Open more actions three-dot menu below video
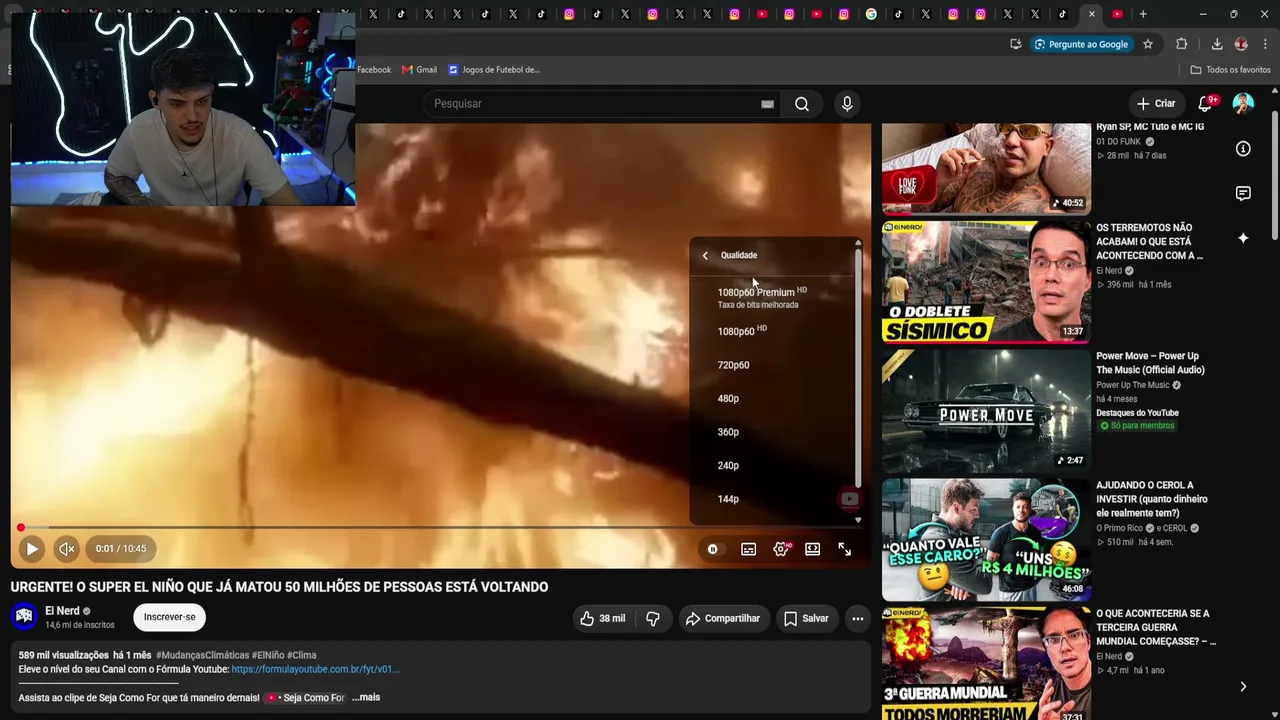 tap(858, 619)
